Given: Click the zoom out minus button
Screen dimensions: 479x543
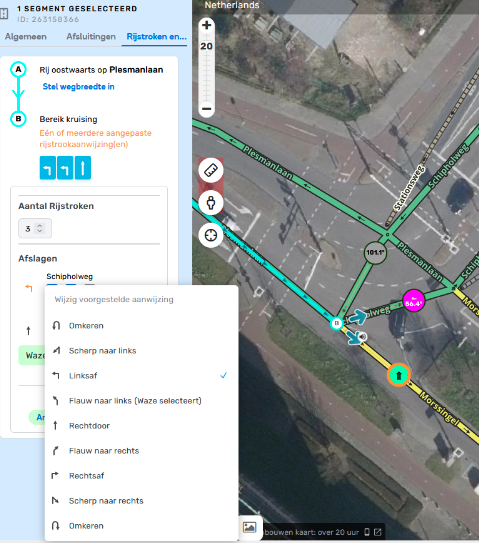Looking at the screenshot, I should (x=206, y=109).
